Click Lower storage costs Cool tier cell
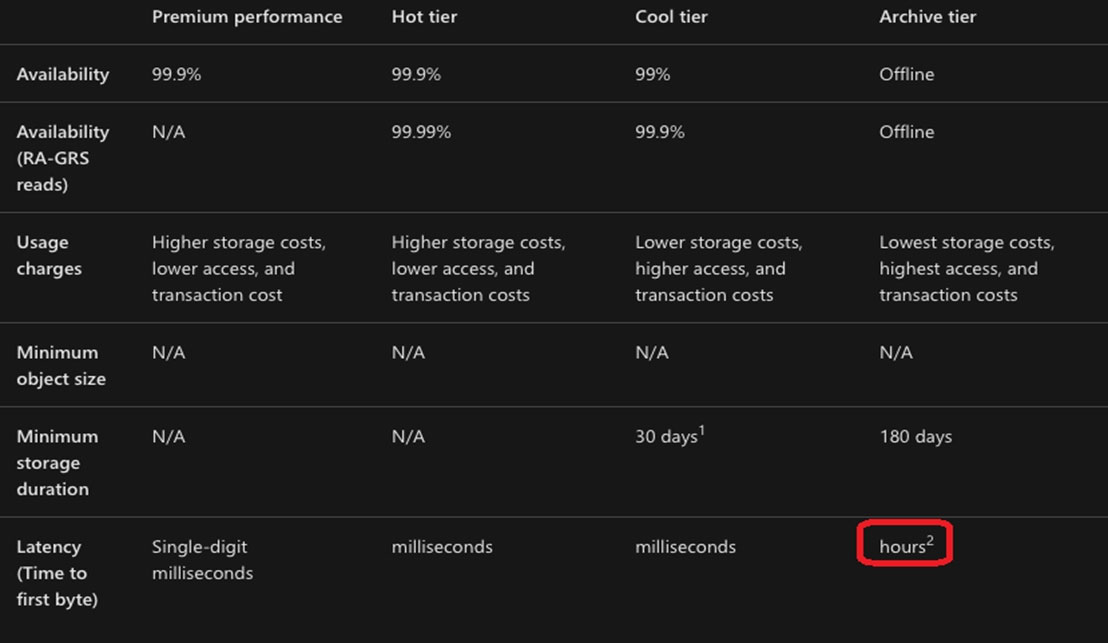This screenshot has width=1108, height=643. (719, 269)
